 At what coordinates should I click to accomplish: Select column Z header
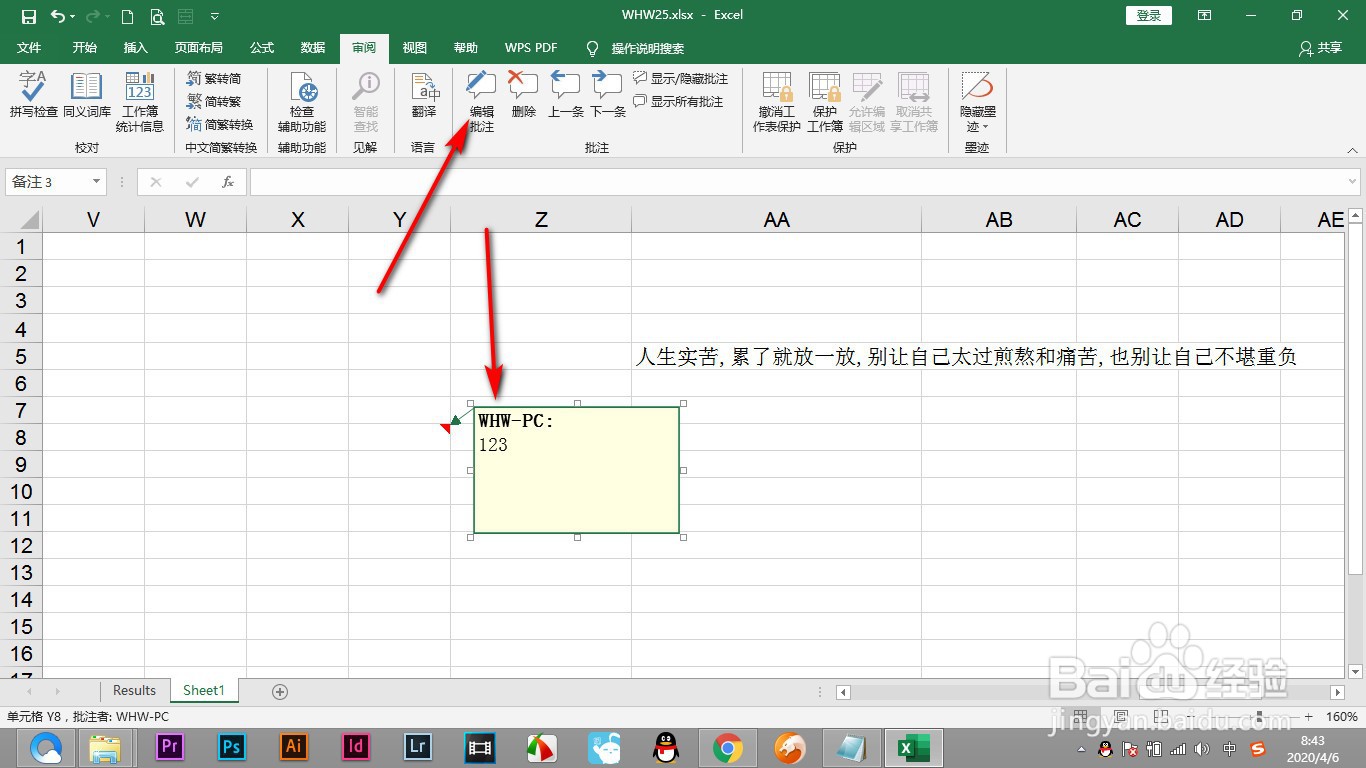pyautogui.click(x=541, y=220)
